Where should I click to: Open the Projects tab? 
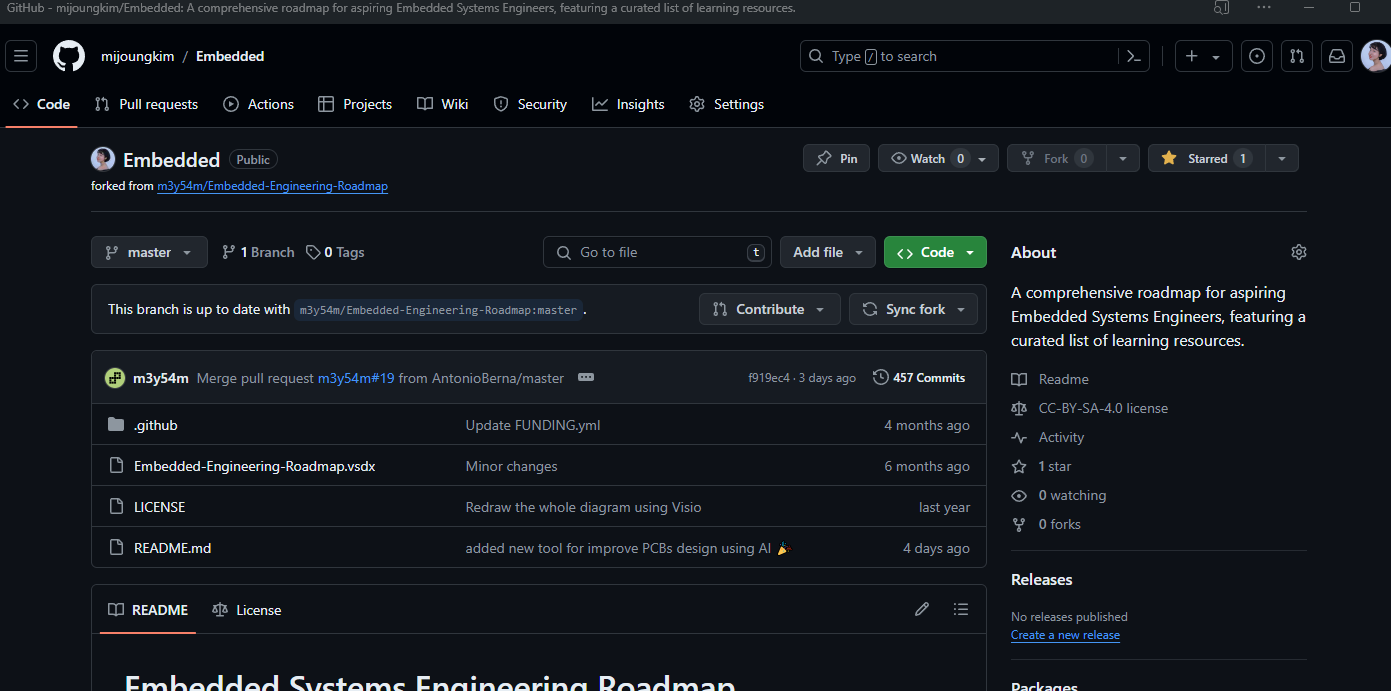pyautogui.click(x=355, y=104)
